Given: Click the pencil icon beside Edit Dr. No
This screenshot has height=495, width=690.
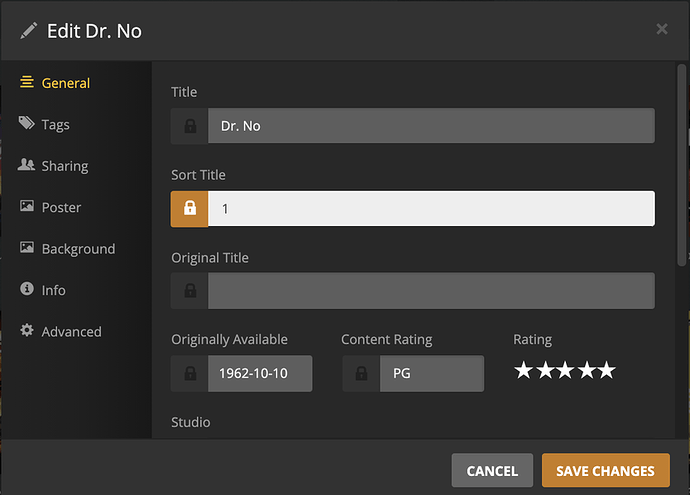Looking at the screenshot, I should pyautogui.click(x=29, y=31).
